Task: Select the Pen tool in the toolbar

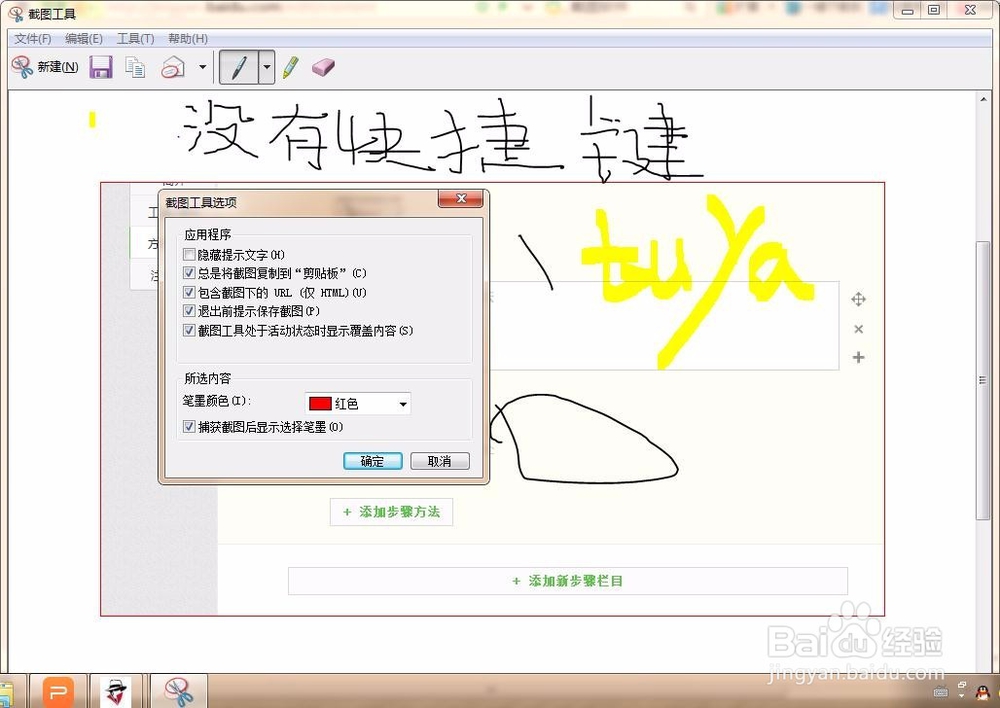Action: tap(238, 67)
